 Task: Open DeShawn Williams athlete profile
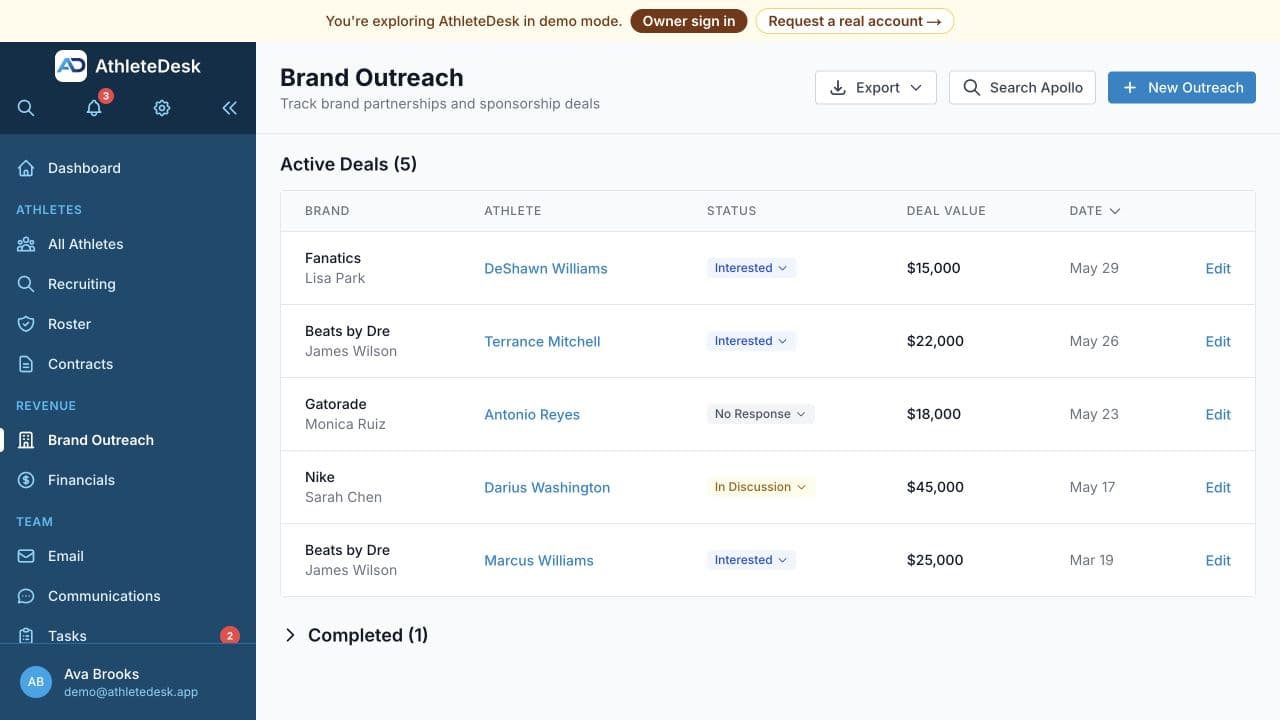point(546,268)
